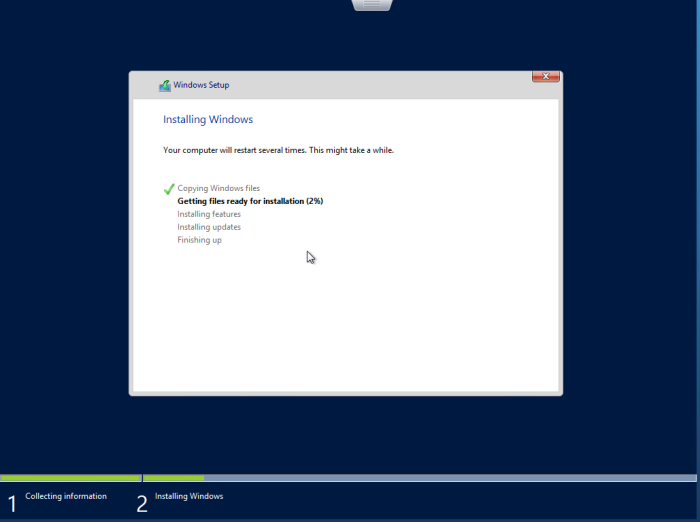Open the pull-down handle at top of screen
Image resolution: width=700 pixels, height=522 pixels.
[x=372, y=5]
